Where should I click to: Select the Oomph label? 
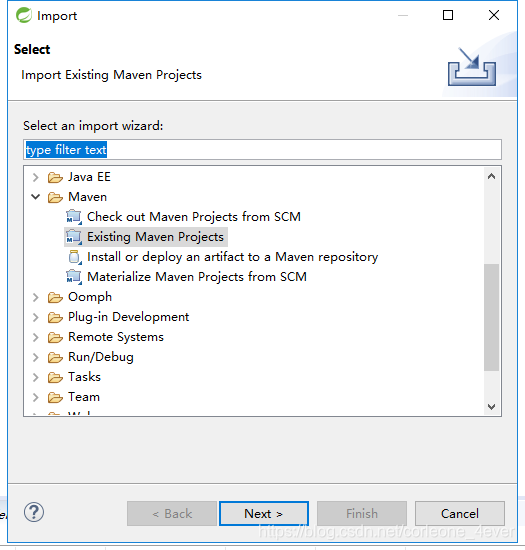tap(90, 297)
